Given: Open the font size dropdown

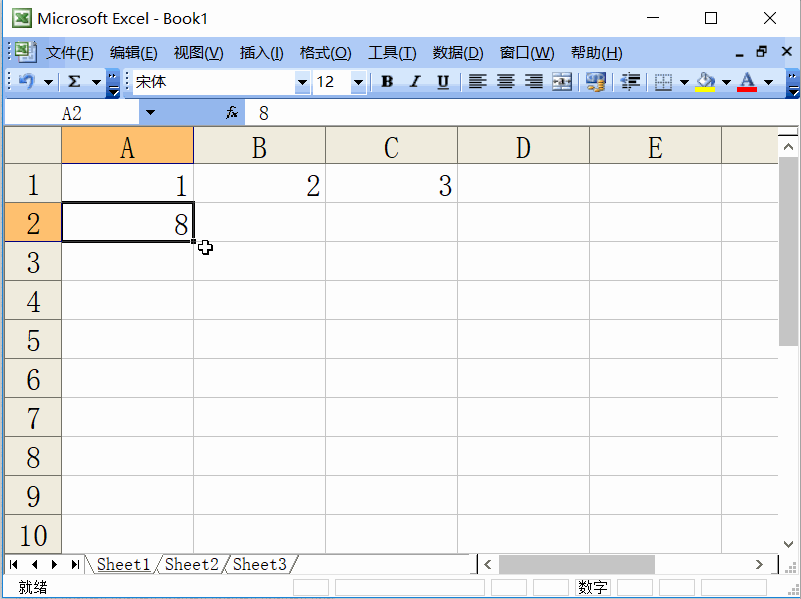Looking at the screenshot, I should click(358, 82).
